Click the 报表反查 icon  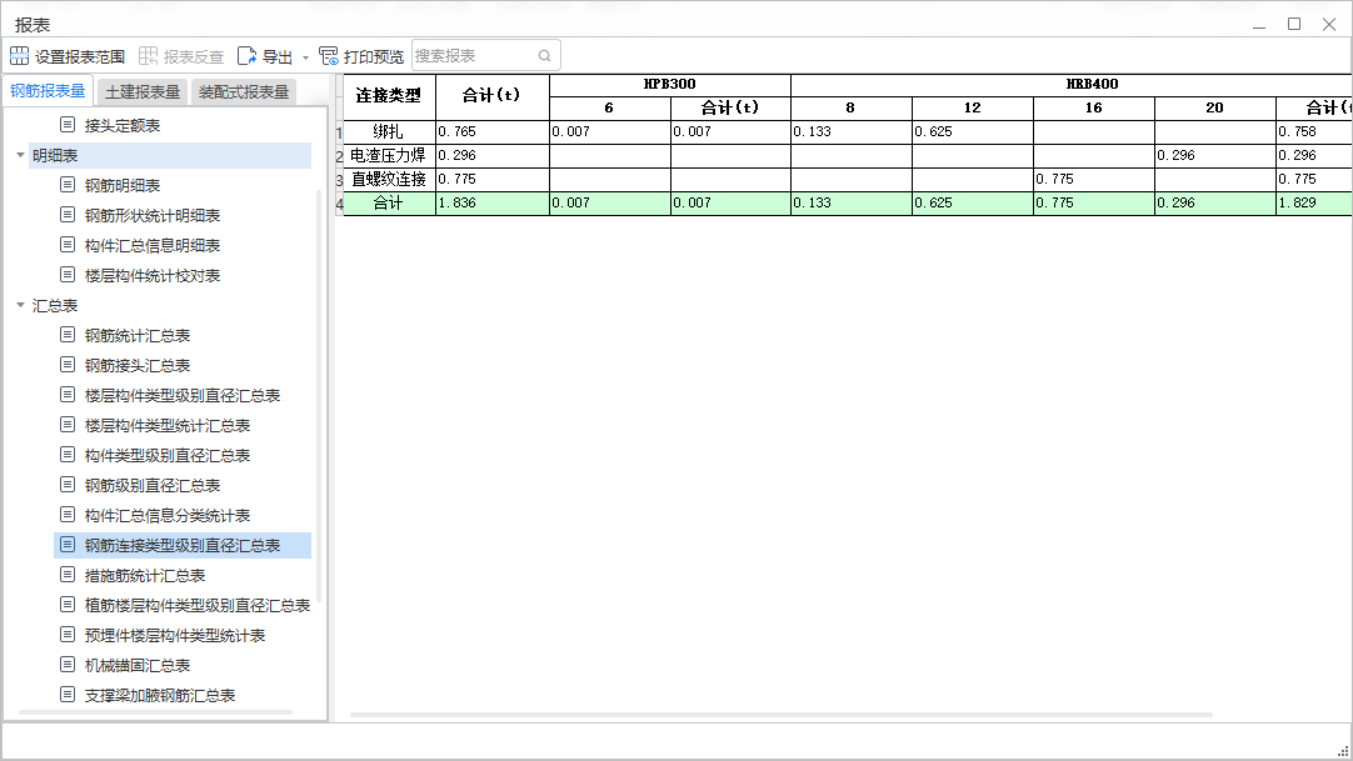coord(148,56)
